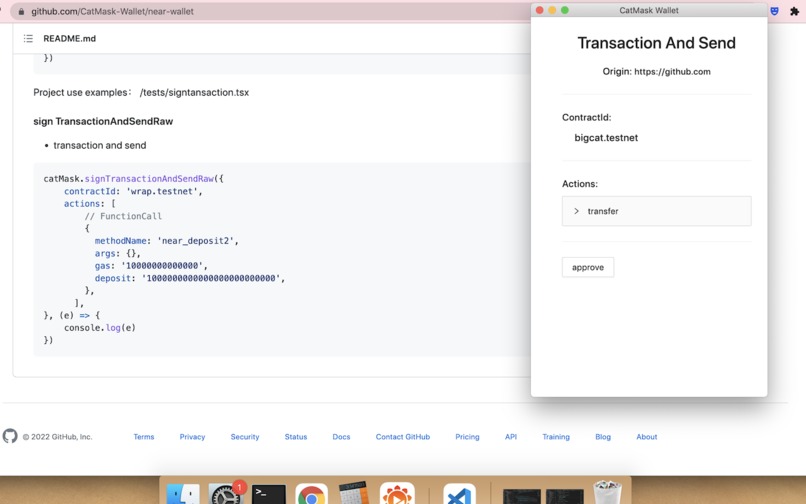This screenshot has height=504, width=806.
Task: Open the orange sun player app in dock
Action: (397, 494)
